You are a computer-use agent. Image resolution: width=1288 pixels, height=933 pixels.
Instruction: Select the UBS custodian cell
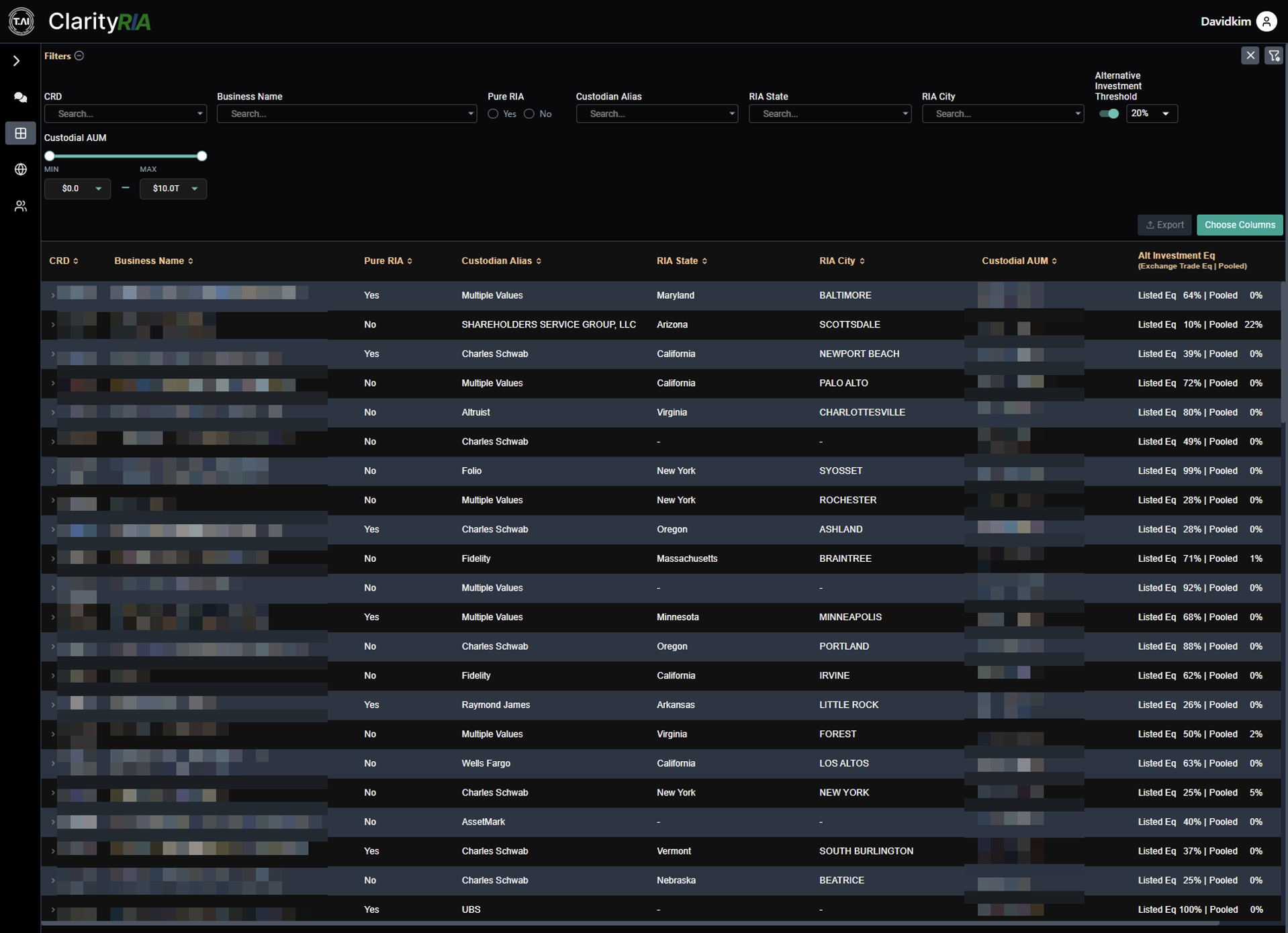[x=471, y=910]
